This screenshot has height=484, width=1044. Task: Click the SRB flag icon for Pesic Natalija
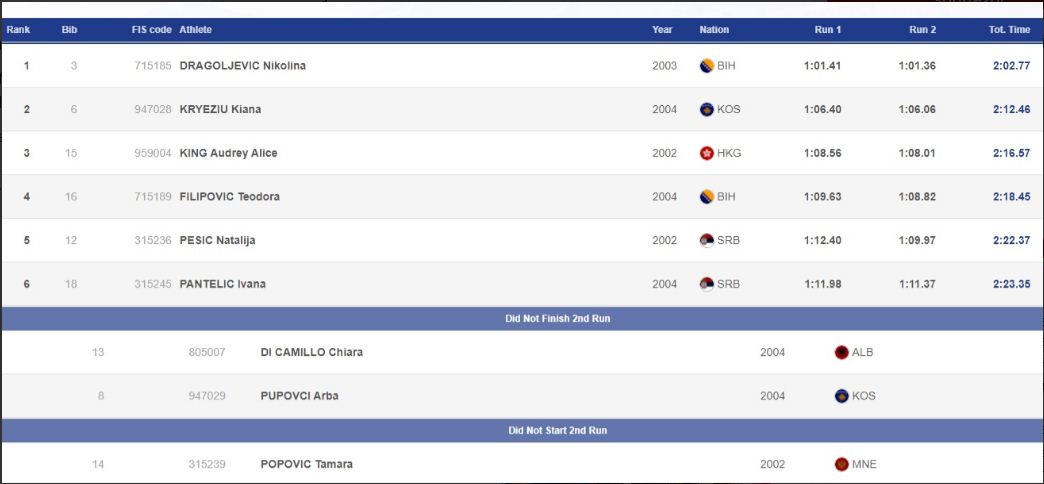[x=706, y=240]
